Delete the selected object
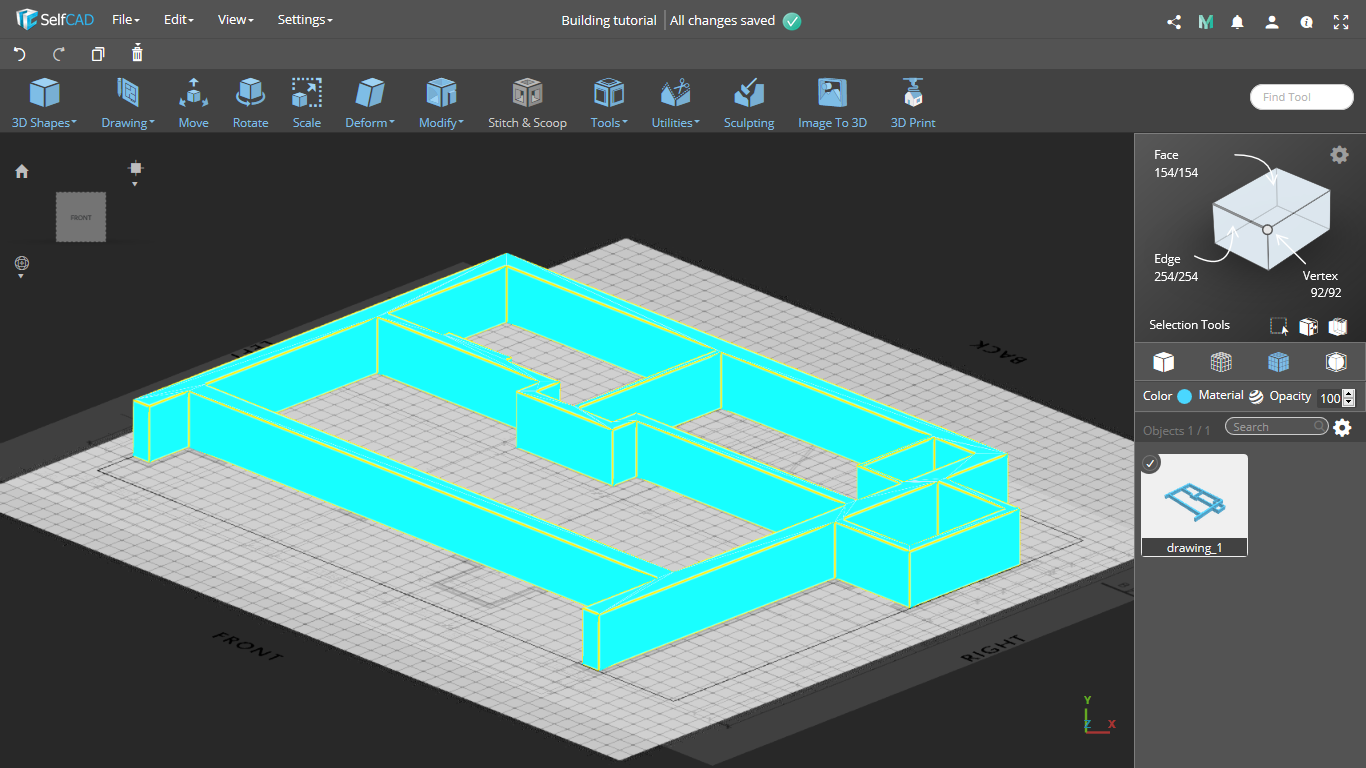1366x768 pixels. pyautogui.click(x=137, y=53)
